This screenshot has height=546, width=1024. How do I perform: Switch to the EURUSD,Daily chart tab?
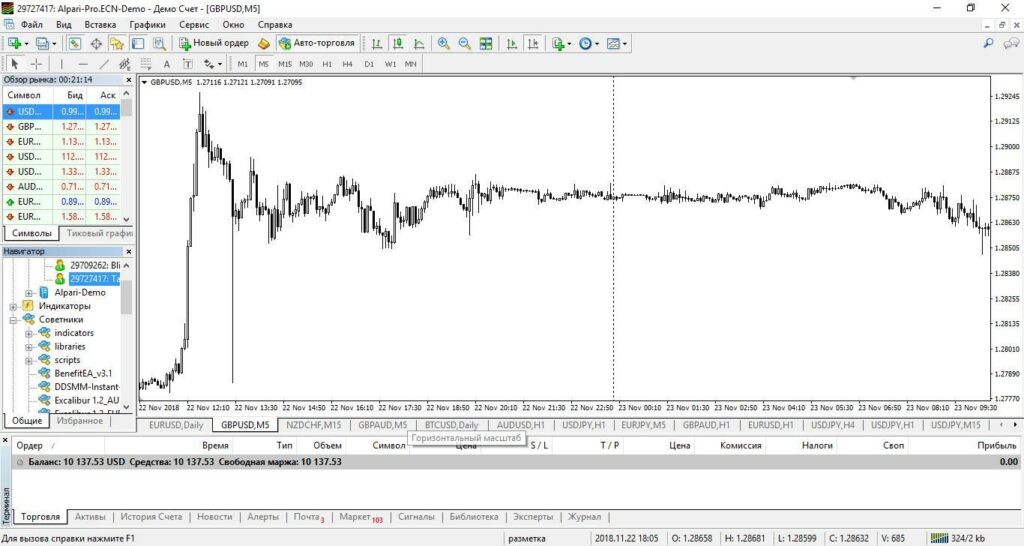(x=176, y=425)
